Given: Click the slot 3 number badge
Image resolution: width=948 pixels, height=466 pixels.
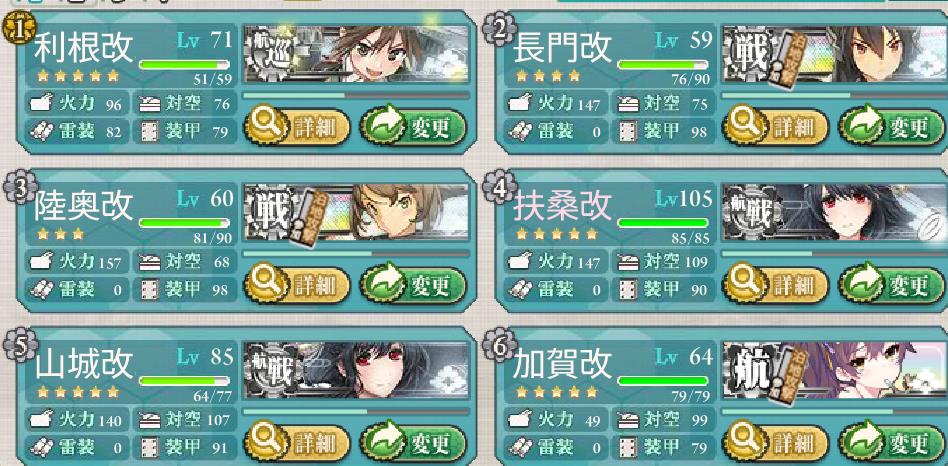Looking at the screenshot, I should click(x=20, y=187).
